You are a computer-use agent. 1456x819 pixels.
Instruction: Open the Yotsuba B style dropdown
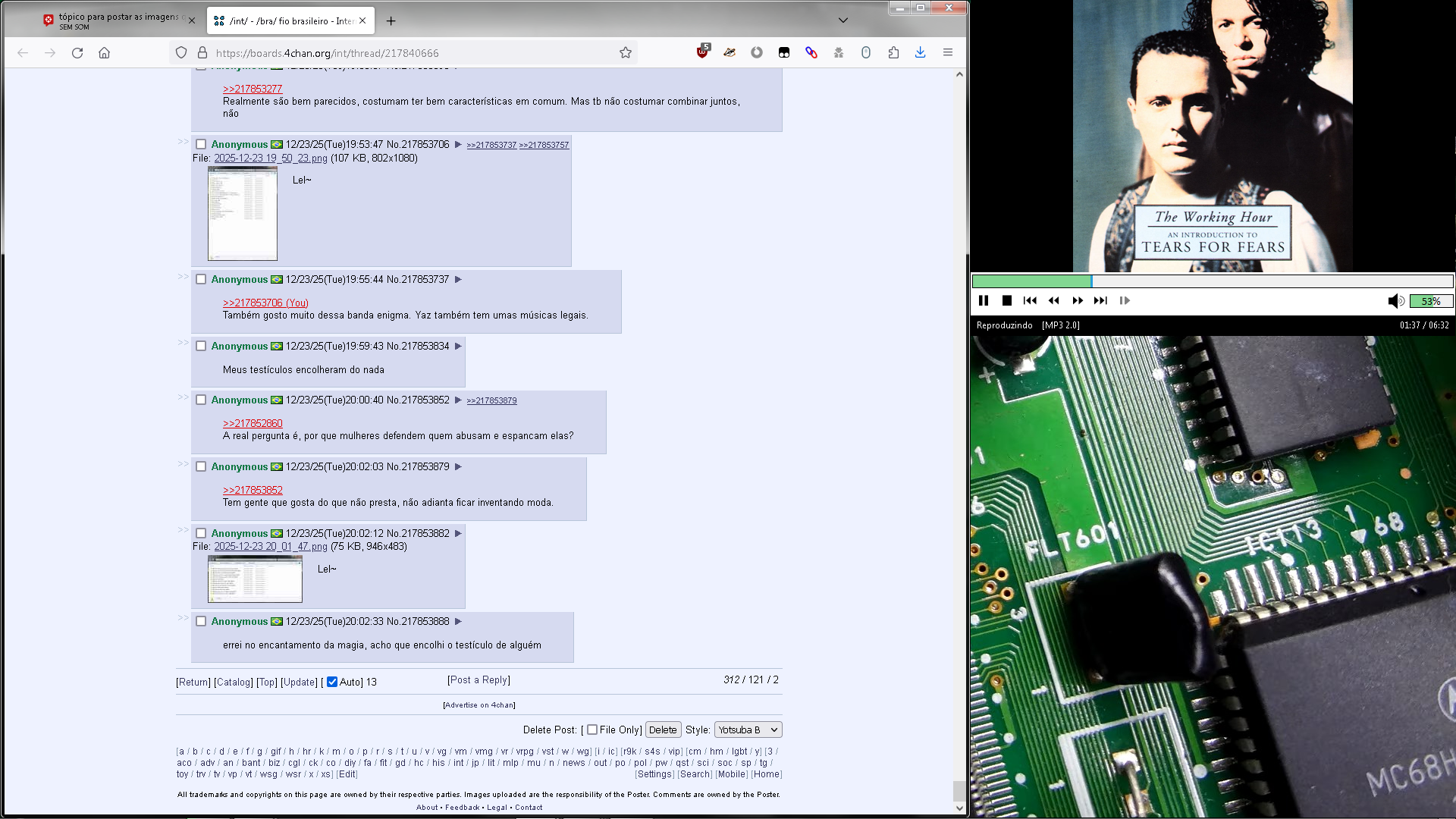(748, 730)
